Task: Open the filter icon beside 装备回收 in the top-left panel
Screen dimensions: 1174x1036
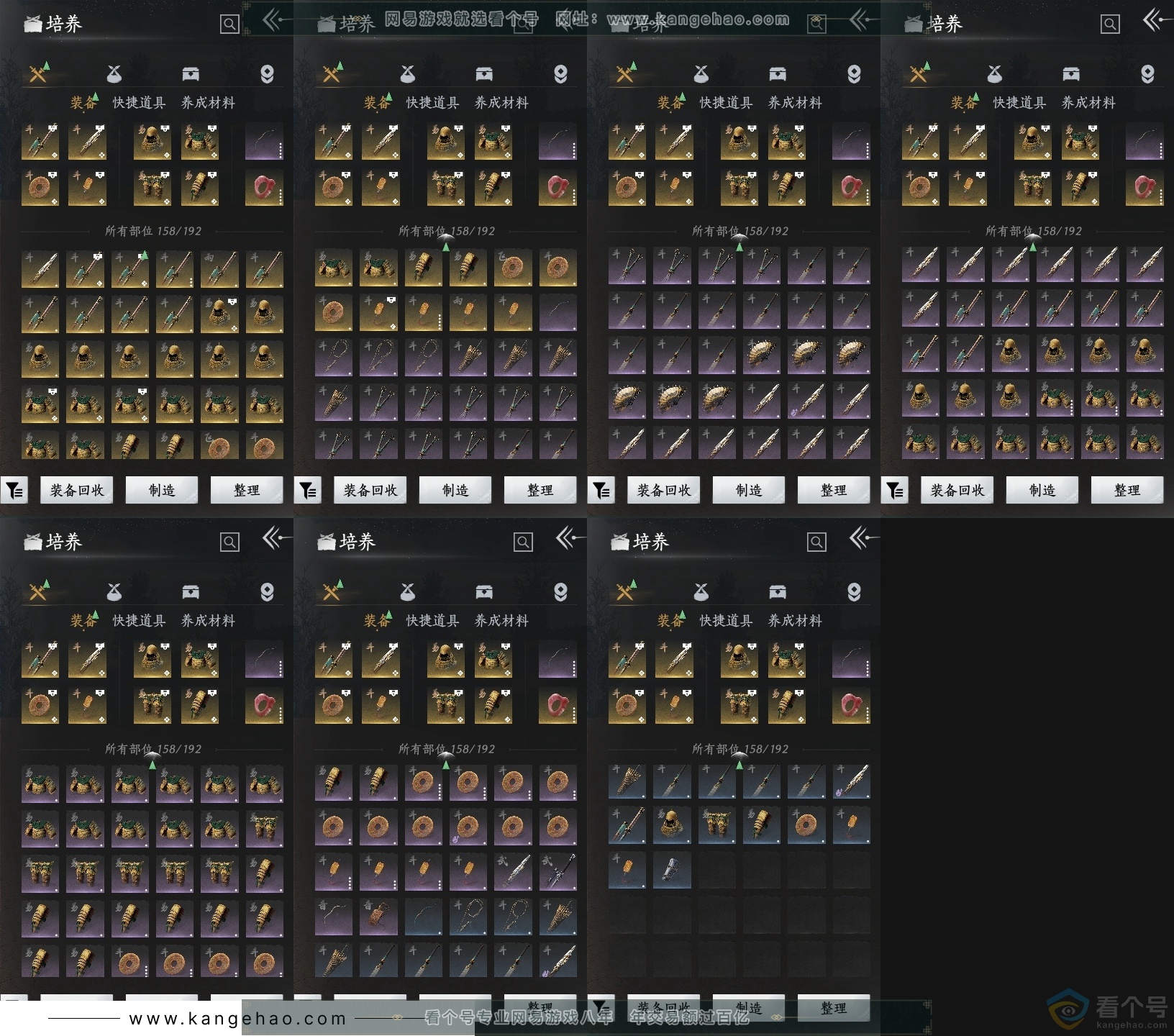Action: (14, 491)
